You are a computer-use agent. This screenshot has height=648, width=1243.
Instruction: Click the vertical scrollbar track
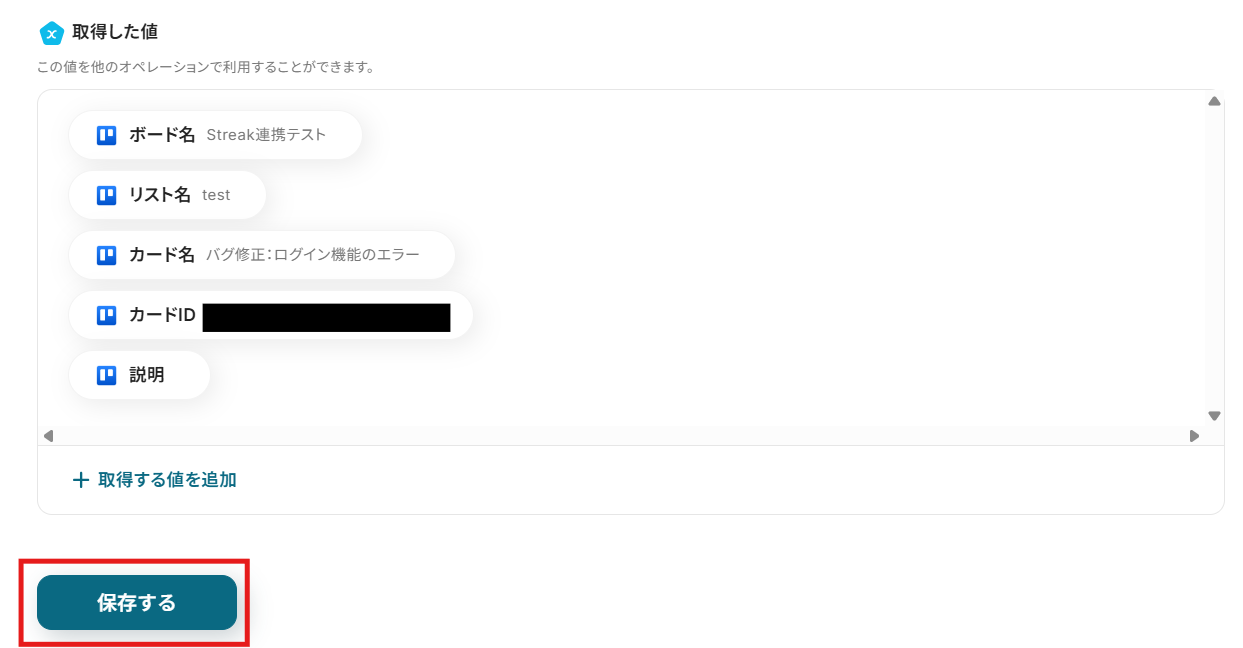click(1214, 258)
